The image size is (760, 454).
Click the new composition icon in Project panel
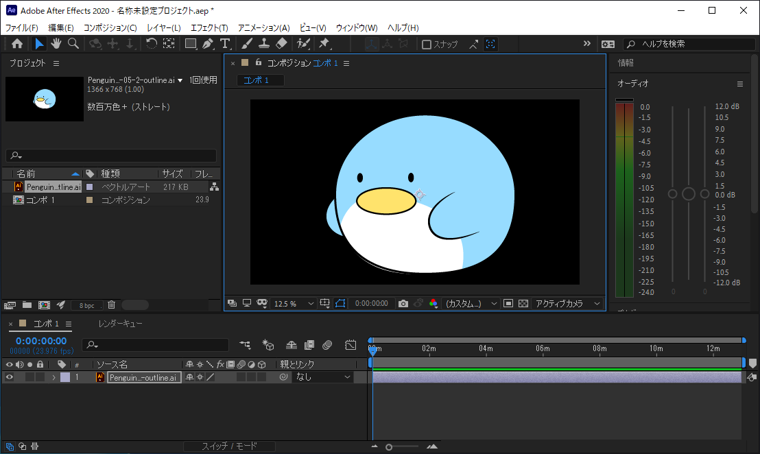click(x=44, y=305)
